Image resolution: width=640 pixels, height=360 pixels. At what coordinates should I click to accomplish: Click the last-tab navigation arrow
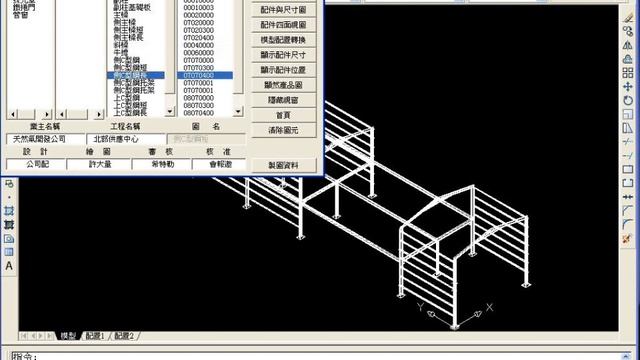(50, 336)
